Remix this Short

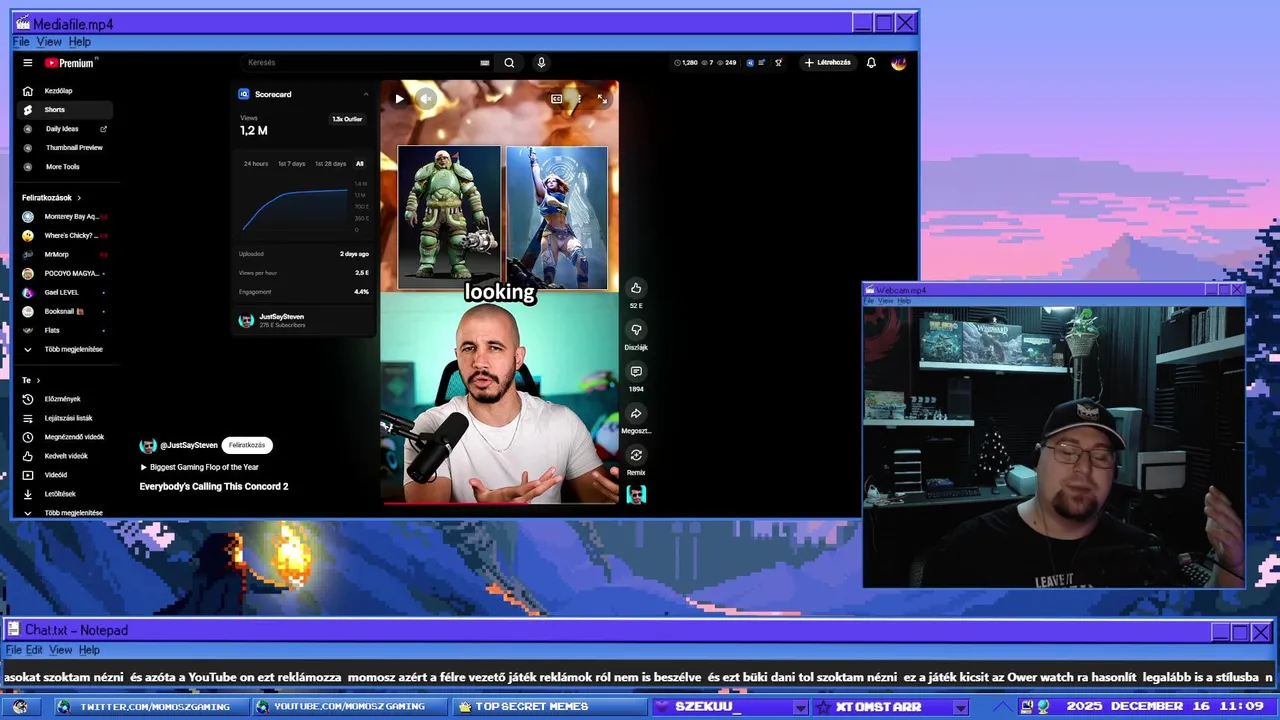[636, 456]
